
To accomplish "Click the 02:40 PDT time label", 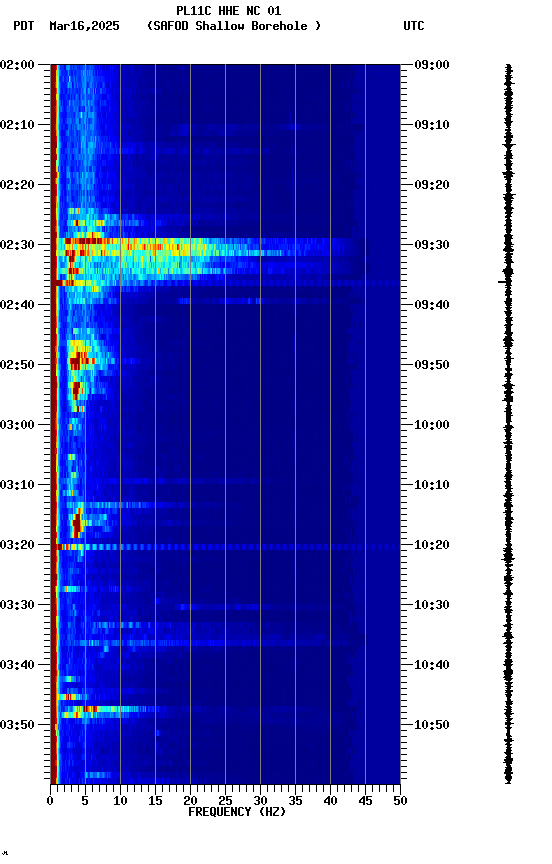I will (x=17, y=305).
